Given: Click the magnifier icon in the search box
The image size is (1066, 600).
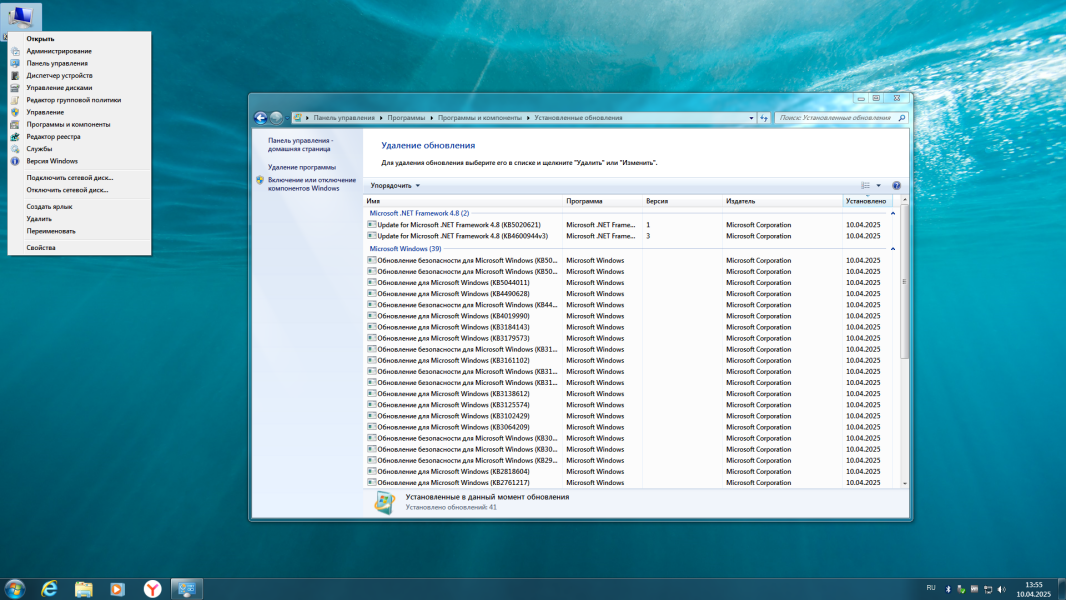Looking at the screenshot, I should [x=901, y=118].
